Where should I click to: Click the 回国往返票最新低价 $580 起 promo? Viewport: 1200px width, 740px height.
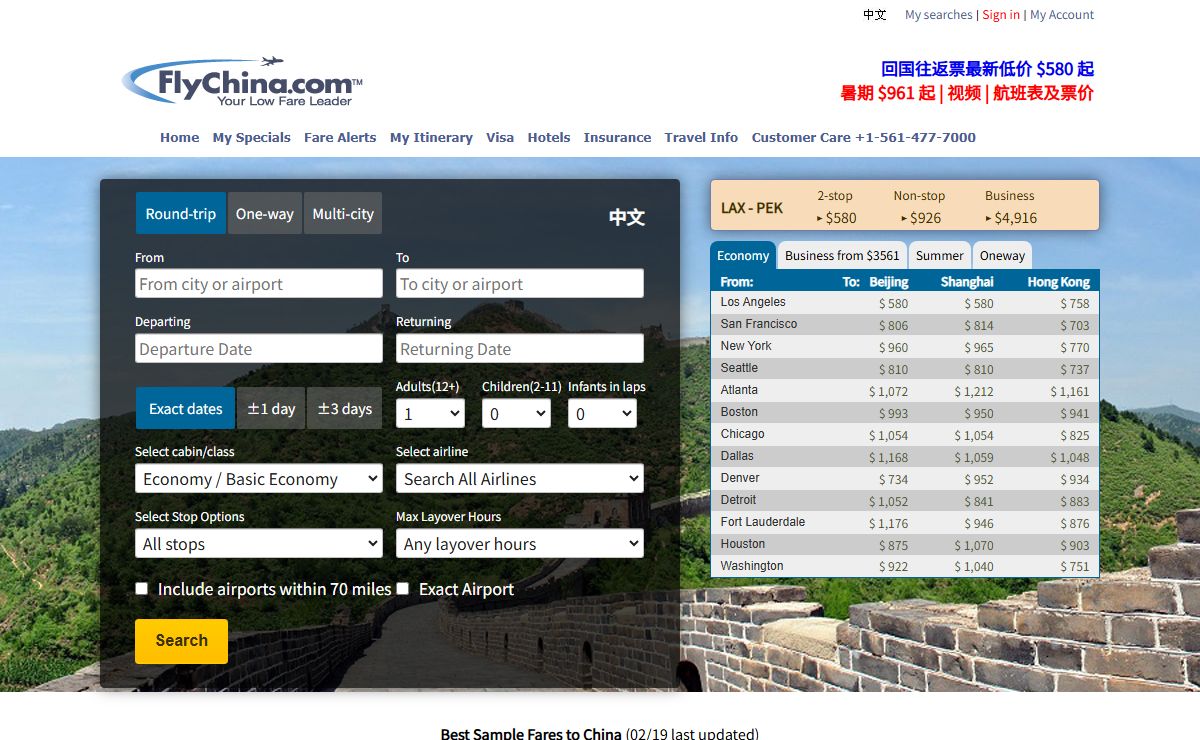click(x=987, y=69)
